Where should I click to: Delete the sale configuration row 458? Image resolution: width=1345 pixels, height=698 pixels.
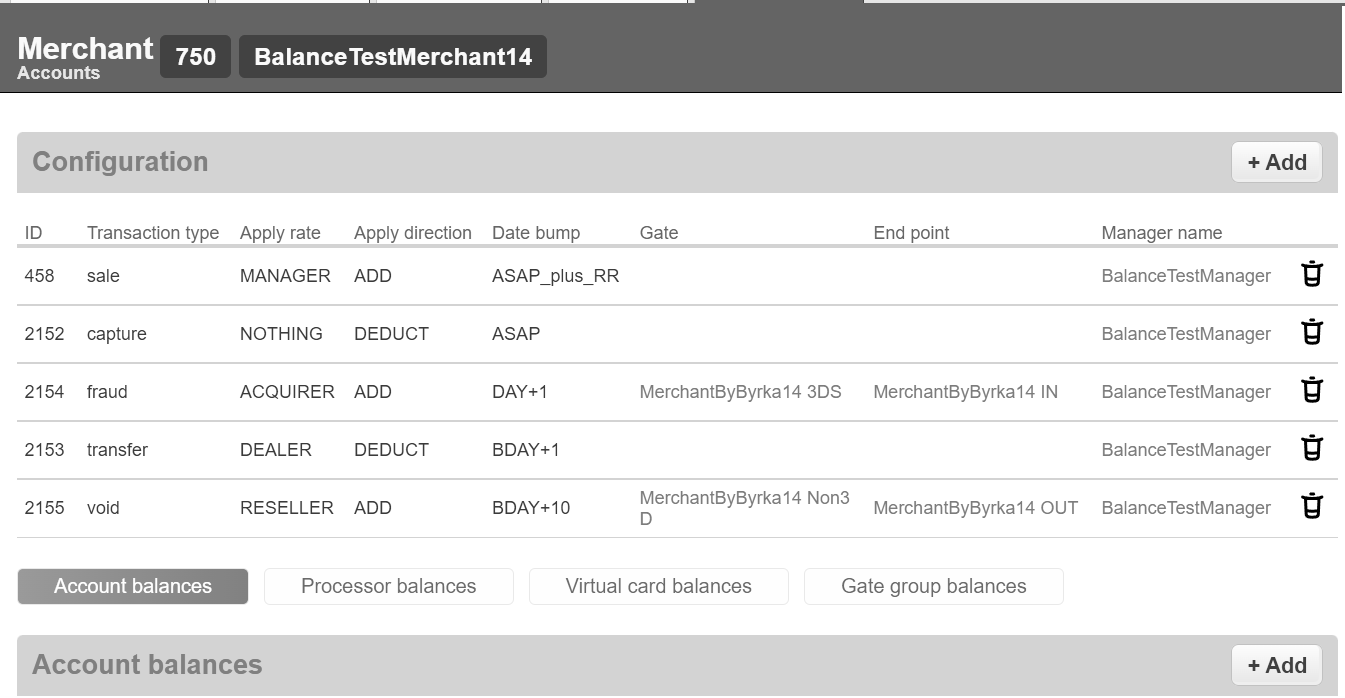point(1312,275)
